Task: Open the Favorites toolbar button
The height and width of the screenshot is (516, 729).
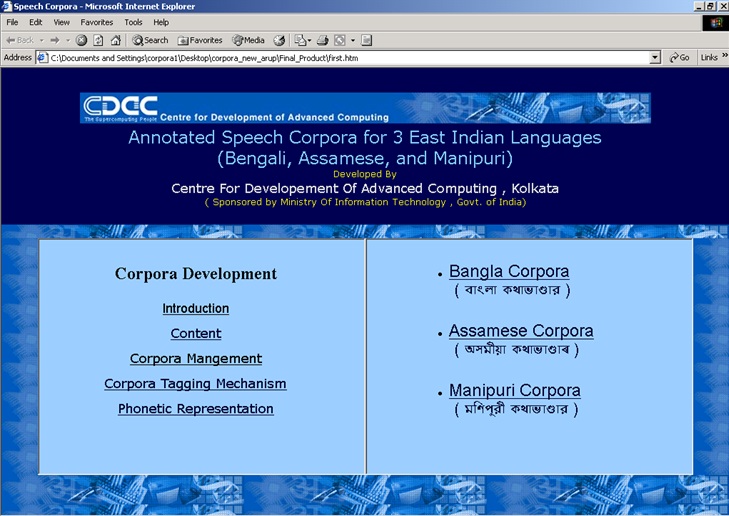Action: pos(200,40)
